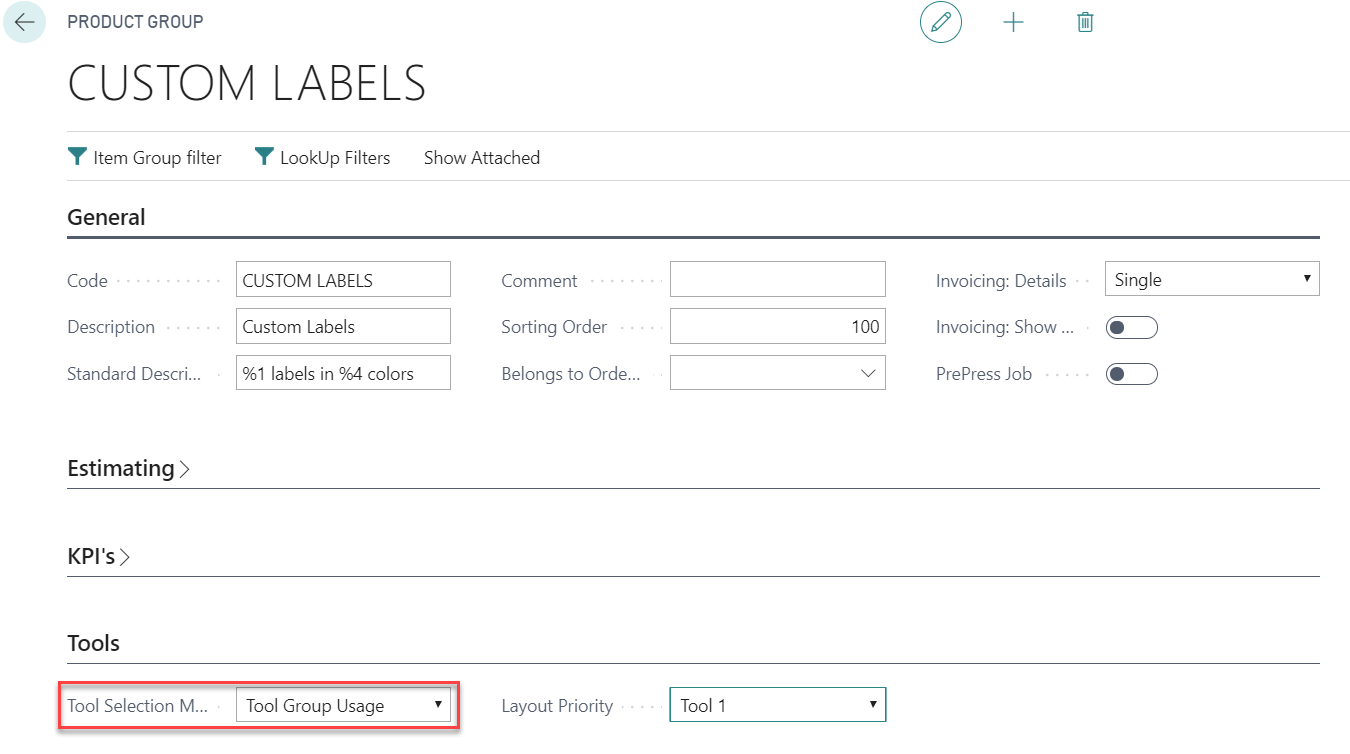The image size is (1350, 754).
Task: Select the Standard Description text box
Action: tap(342, 372)
